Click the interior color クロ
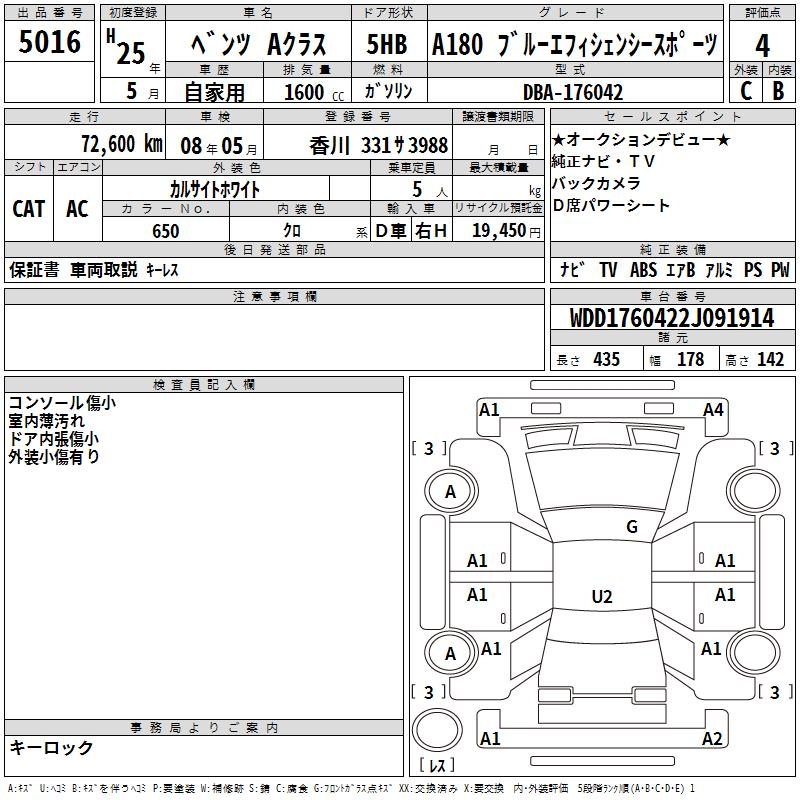This screenshot has height=800, width=800. click(x=292, y=231)
